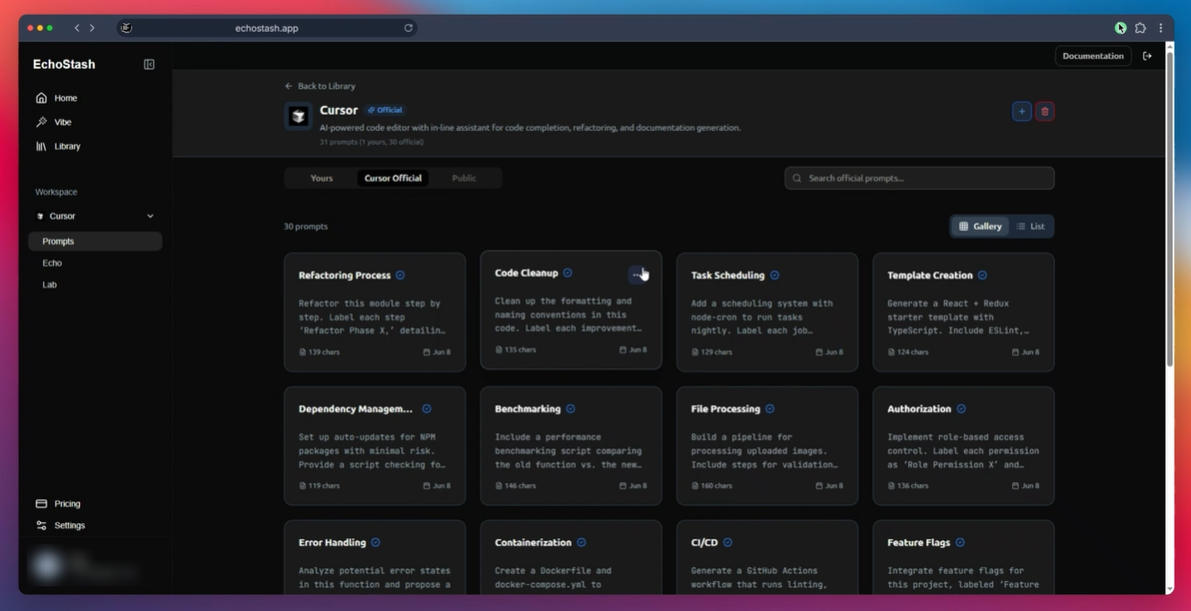Click the Jun 8 date on File Processing
Viewport: 1191px width, 611px height.
(829, 486)
